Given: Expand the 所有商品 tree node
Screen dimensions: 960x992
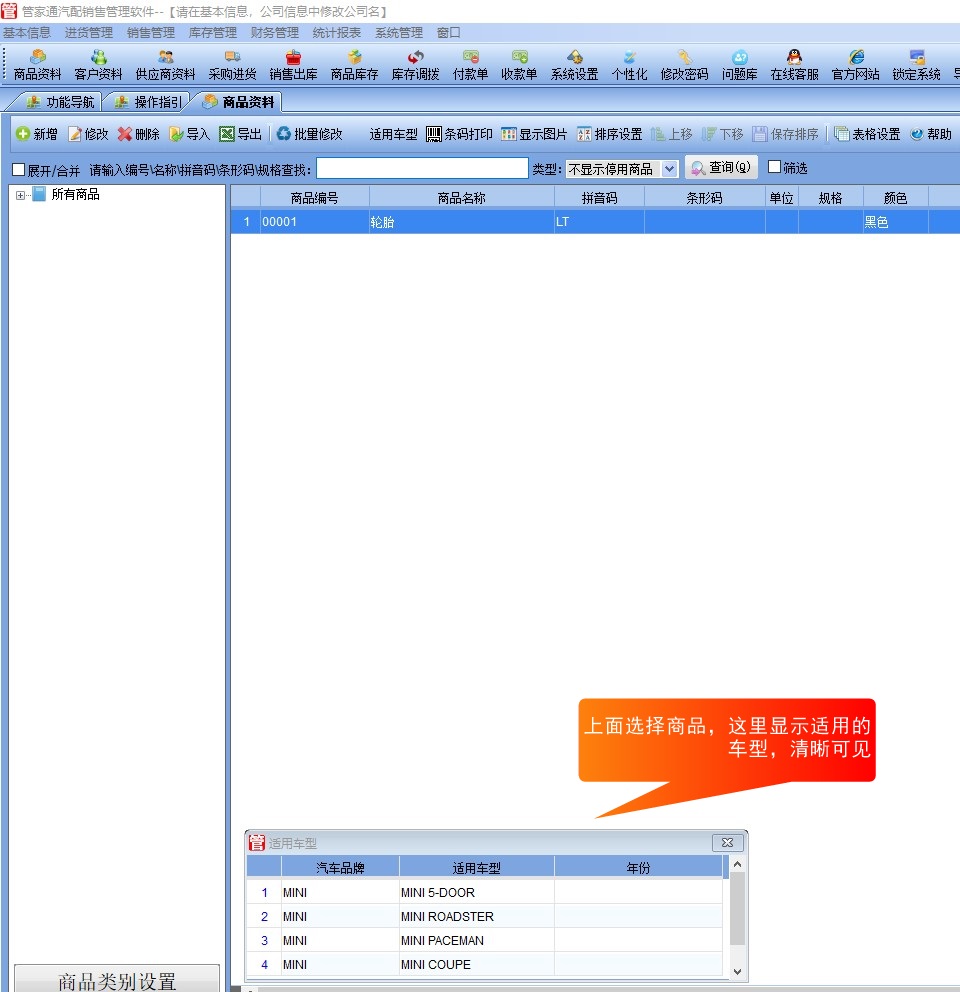Looking at the screenshot, I should 21,195.
